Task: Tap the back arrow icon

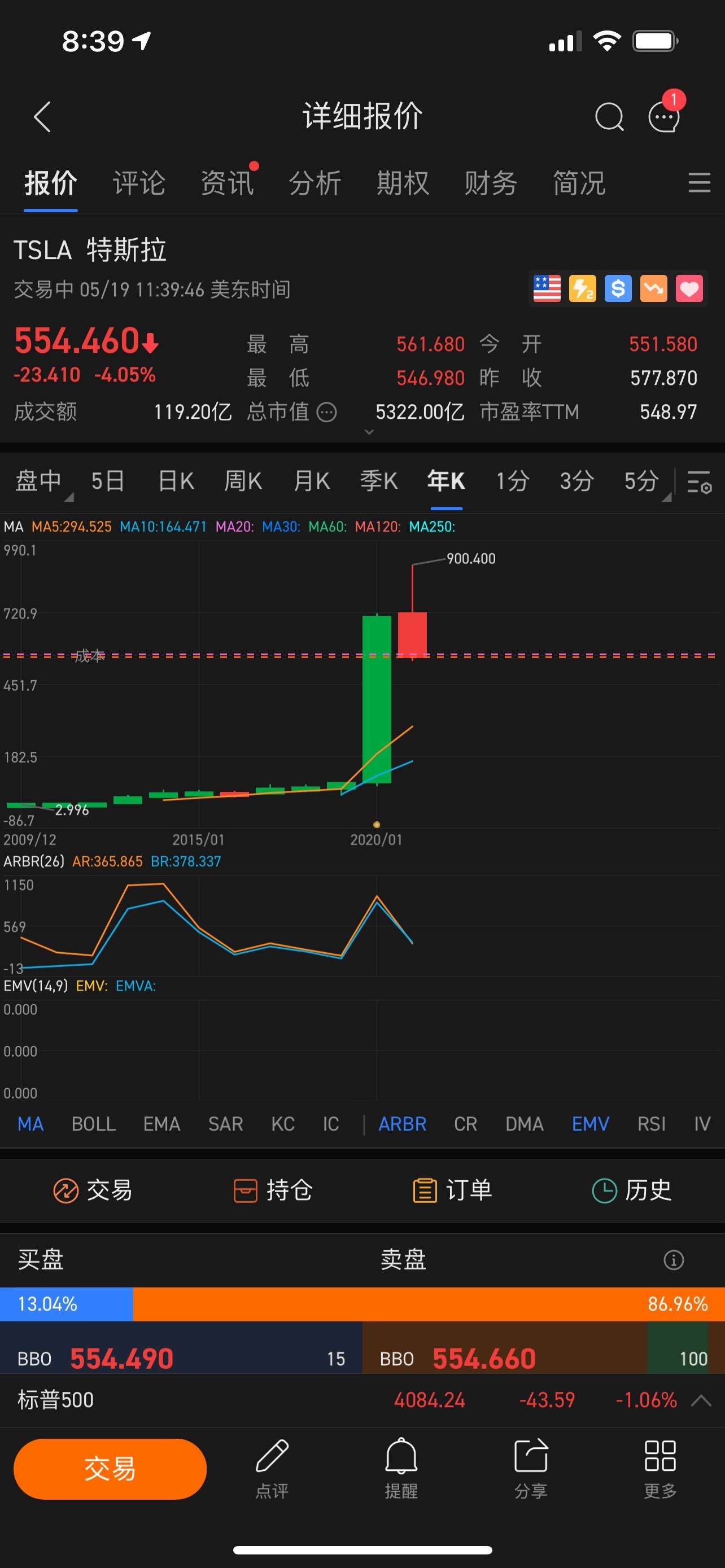Action: click(42, 116)
